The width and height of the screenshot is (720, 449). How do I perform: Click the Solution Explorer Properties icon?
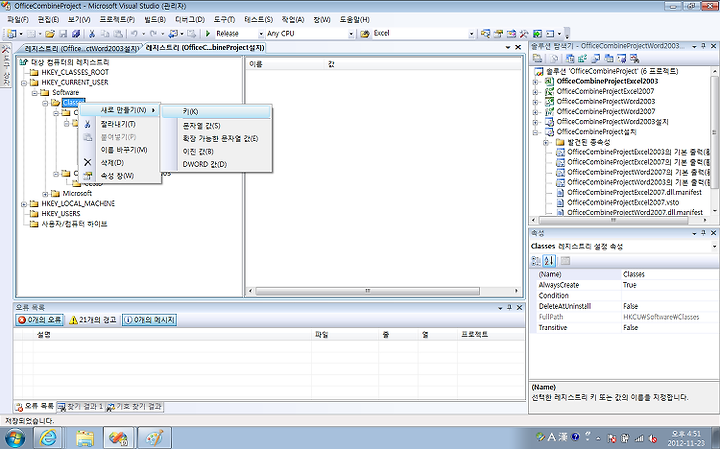point(537,58)
